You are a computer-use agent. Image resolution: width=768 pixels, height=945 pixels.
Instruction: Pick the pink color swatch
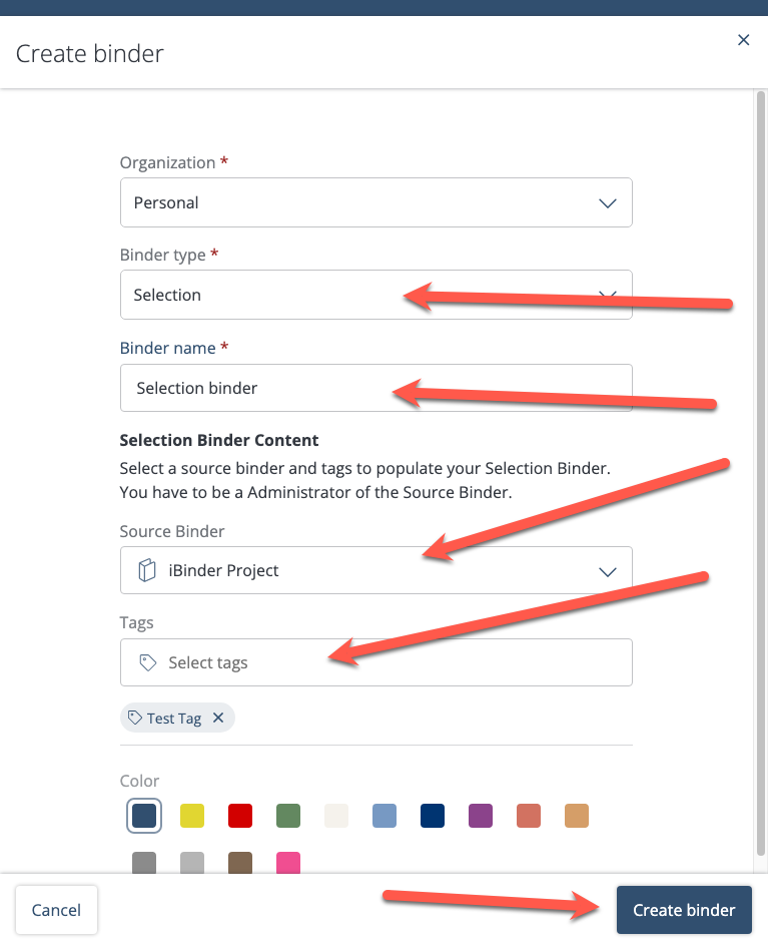(288, 862)
